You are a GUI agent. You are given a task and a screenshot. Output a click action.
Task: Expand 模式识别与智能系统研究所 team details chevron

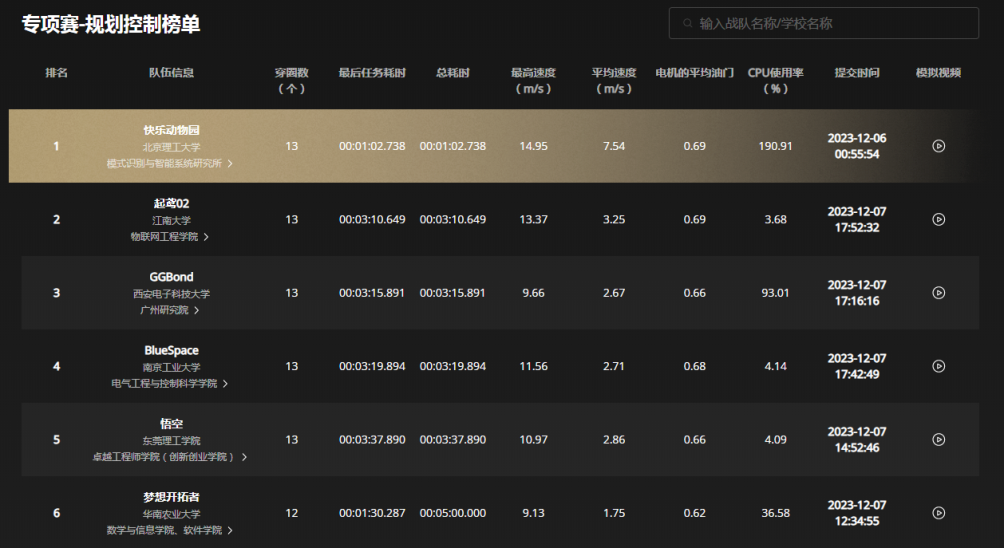[x=231, y=163]
